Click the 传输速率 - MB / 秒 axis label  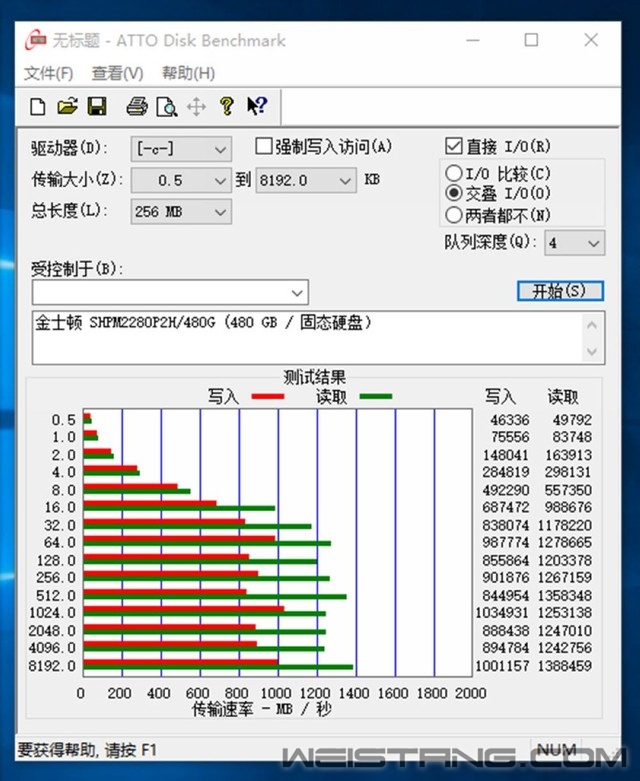262,709
